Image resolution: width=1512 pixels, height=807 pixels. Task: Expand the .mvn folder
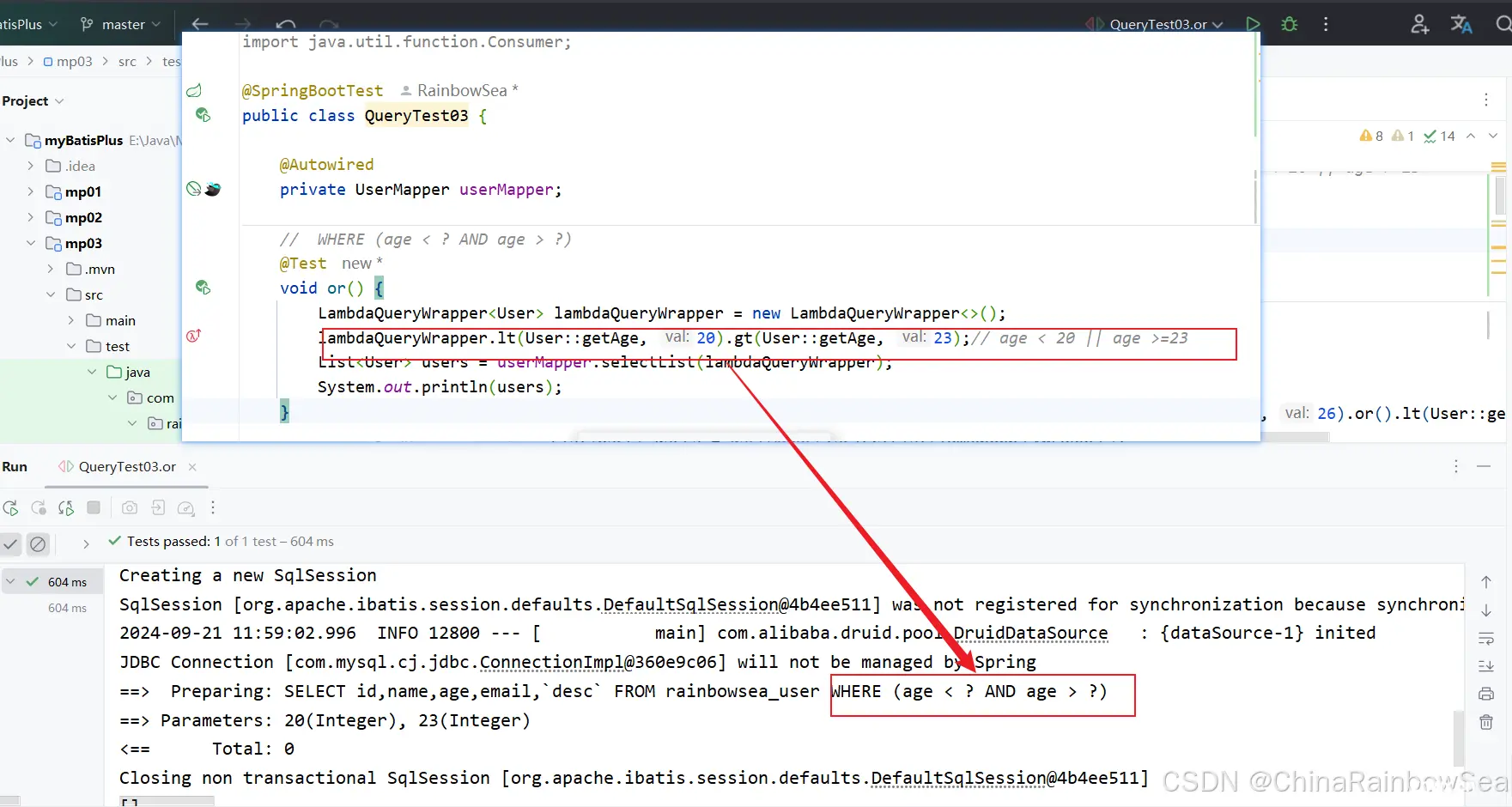tap(51, 269)
